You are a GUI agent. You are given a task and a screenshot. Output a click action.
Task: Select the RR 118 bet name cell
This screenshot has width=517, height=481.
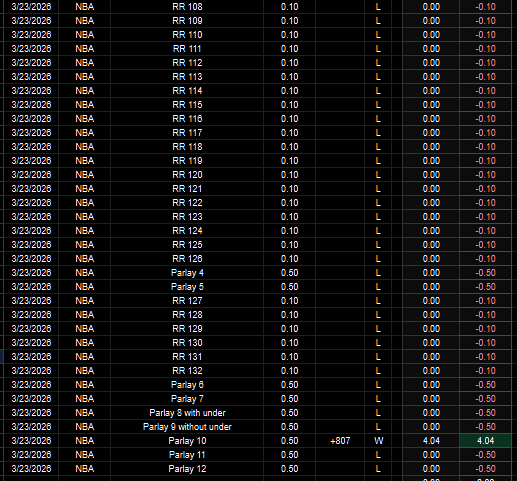pos(187,147)
